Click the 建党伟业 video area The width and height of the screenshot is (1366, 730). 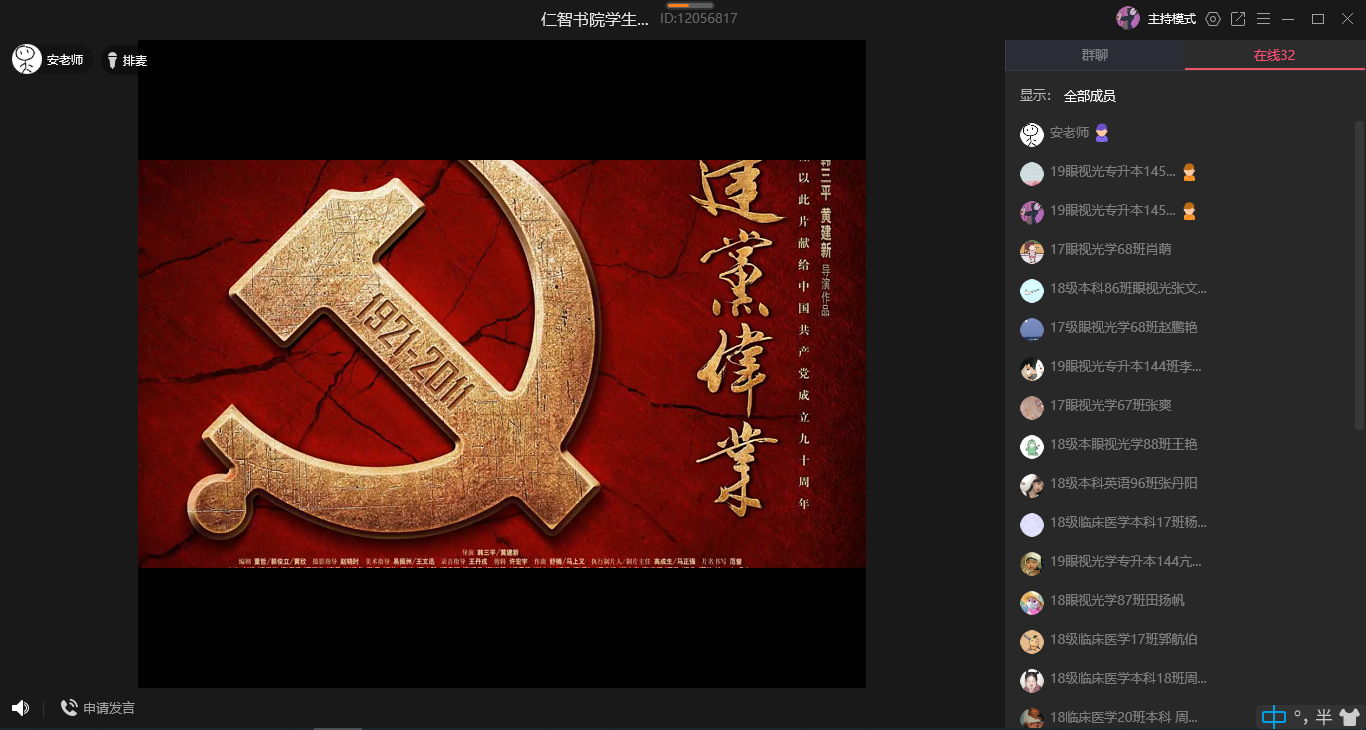click(x=502, y=364)
